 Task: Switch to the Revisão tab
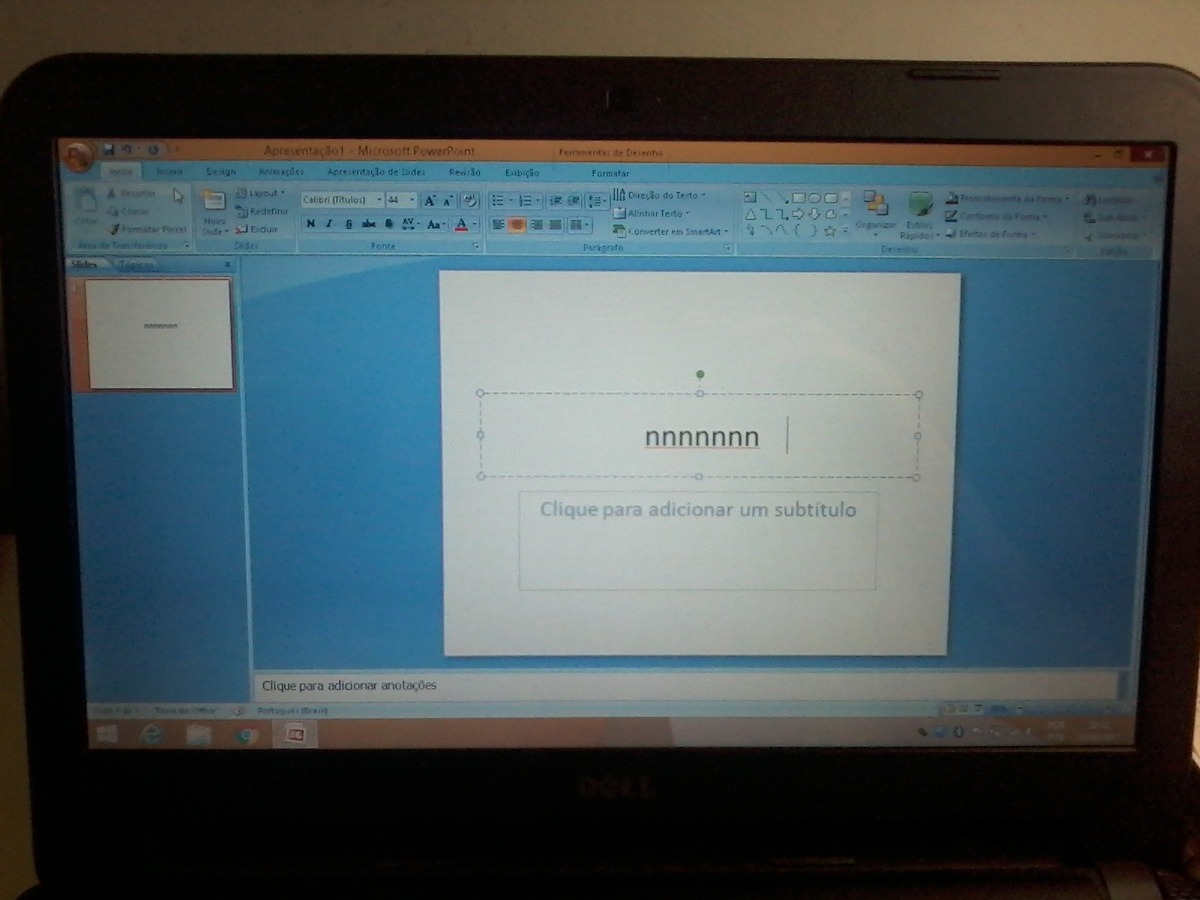coord(465,172)
